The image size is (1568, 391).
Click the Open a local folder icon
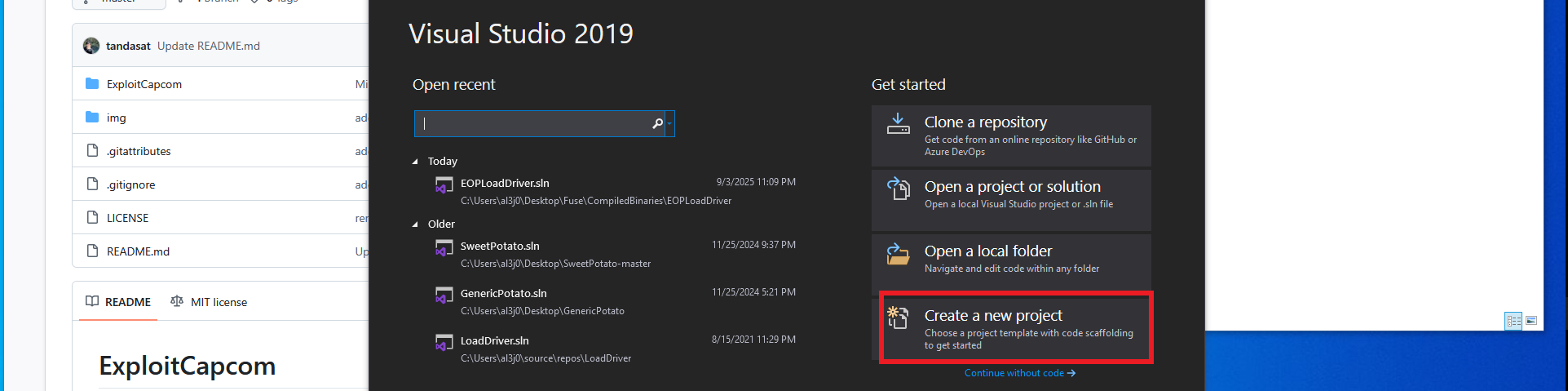pyautogui.click(x=898, y=254)
